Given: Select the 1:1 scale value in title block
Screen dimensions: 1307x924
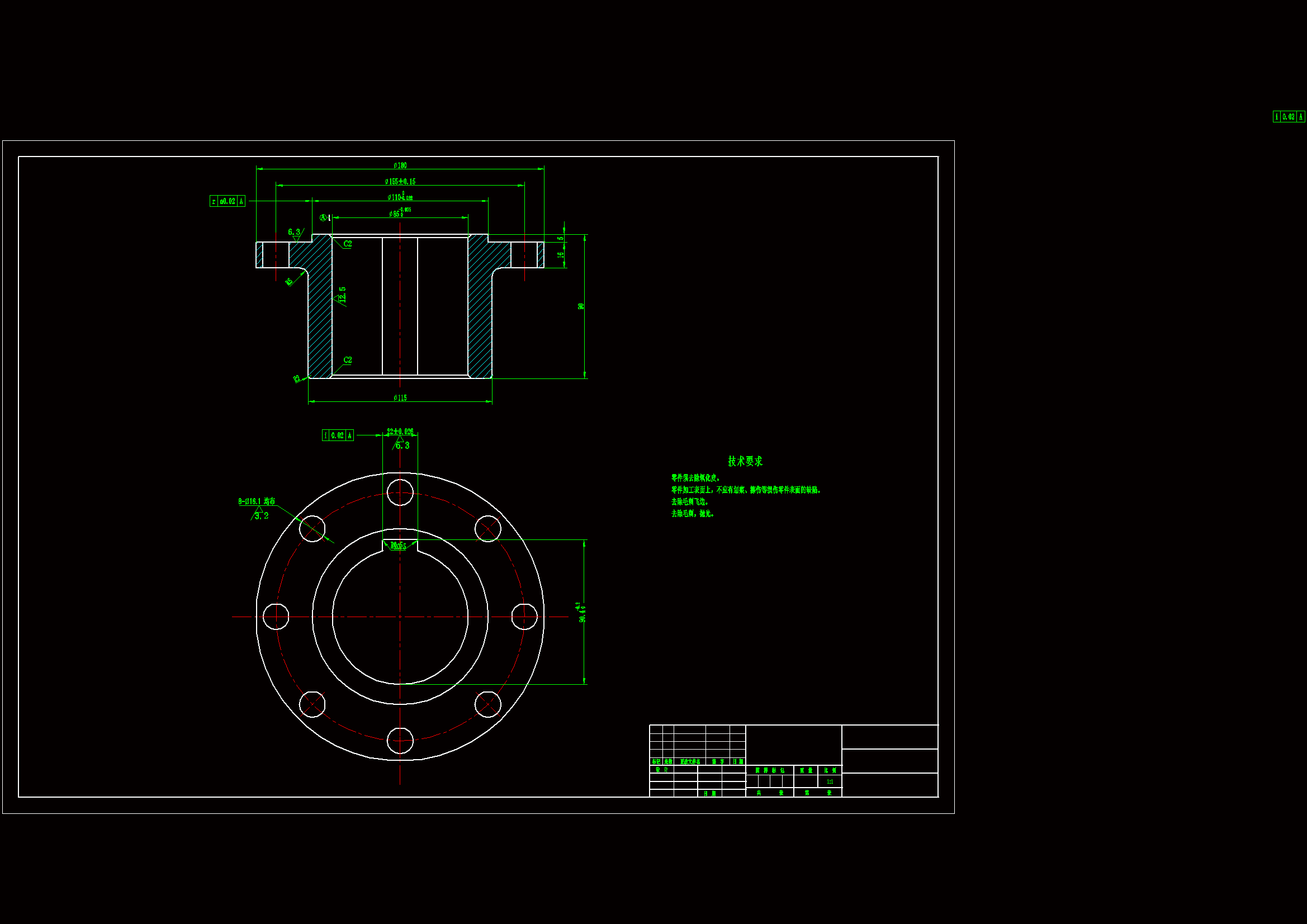Looking at the screenshot, I should click(x=830, y=781).
